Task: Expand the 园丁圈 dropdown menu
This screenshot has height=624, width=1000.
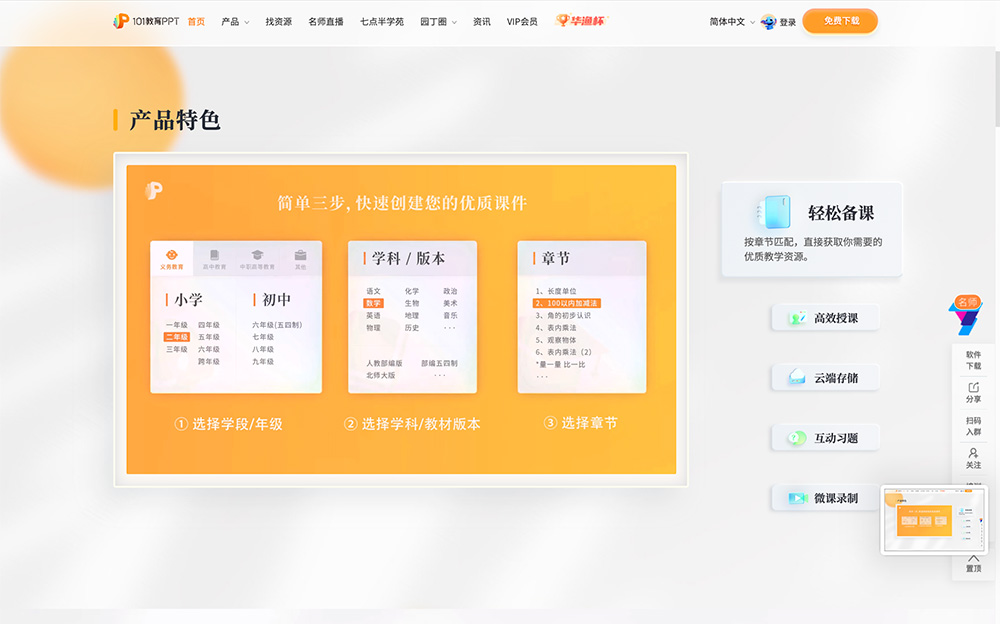Action: tap(438, 21)
